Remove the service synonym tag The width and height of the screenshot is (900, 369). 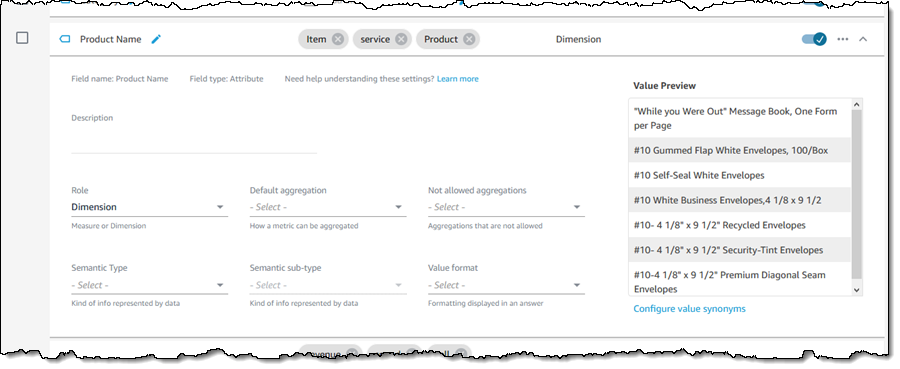tap(401, 39)
